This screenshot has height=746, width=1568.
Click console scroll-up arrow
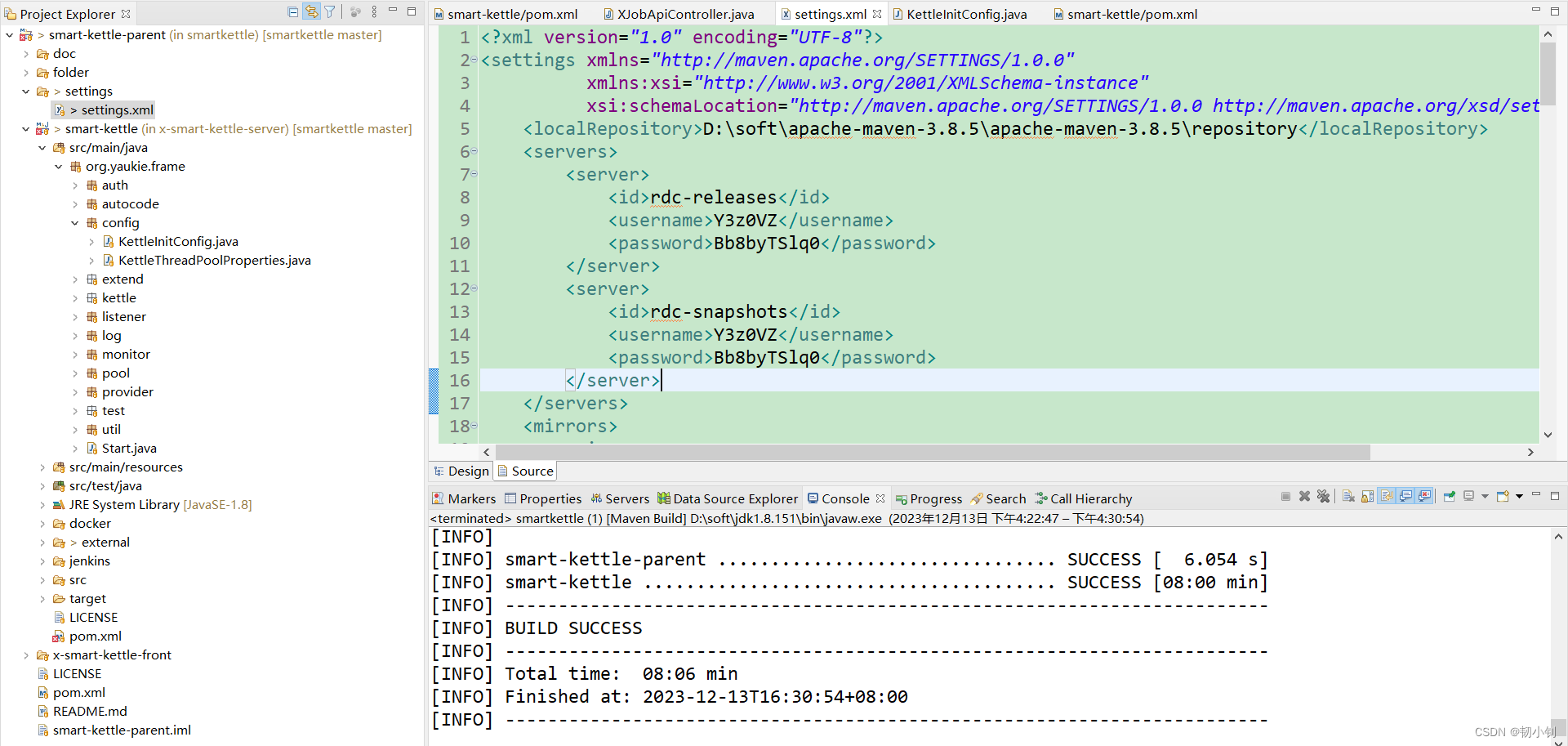pos(1558,537)
